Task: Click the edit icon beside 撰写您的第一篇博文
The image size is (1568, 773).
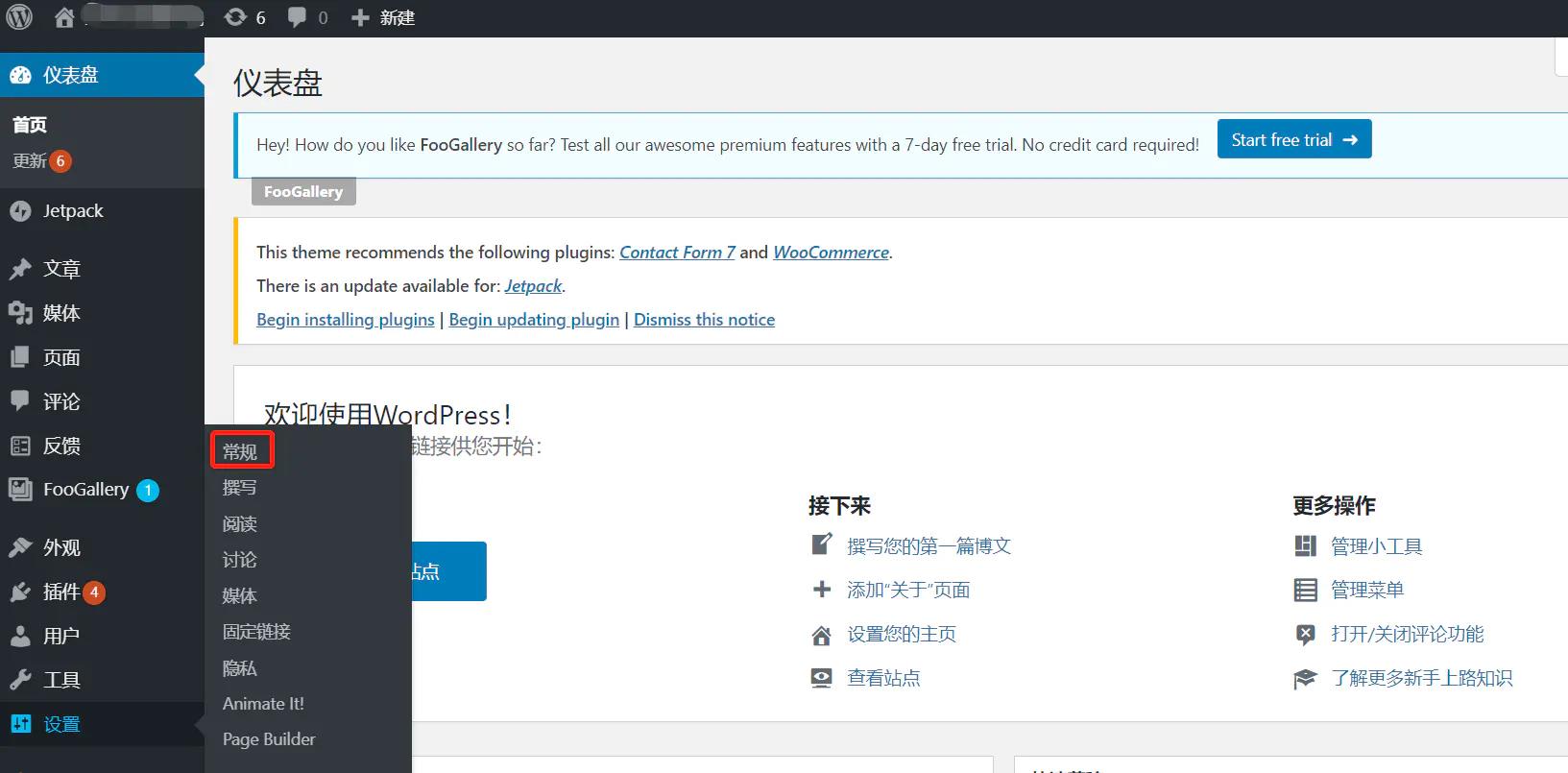Action: coord(822,544)
